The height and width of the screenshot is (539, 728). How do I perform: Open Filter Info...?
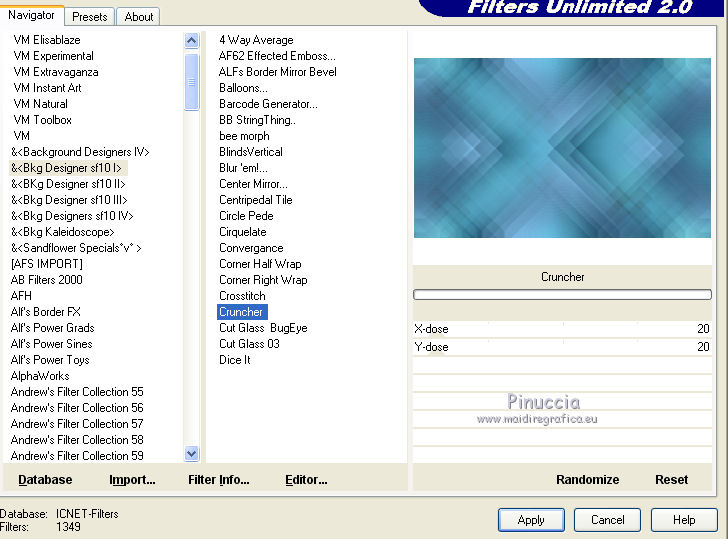219,480
